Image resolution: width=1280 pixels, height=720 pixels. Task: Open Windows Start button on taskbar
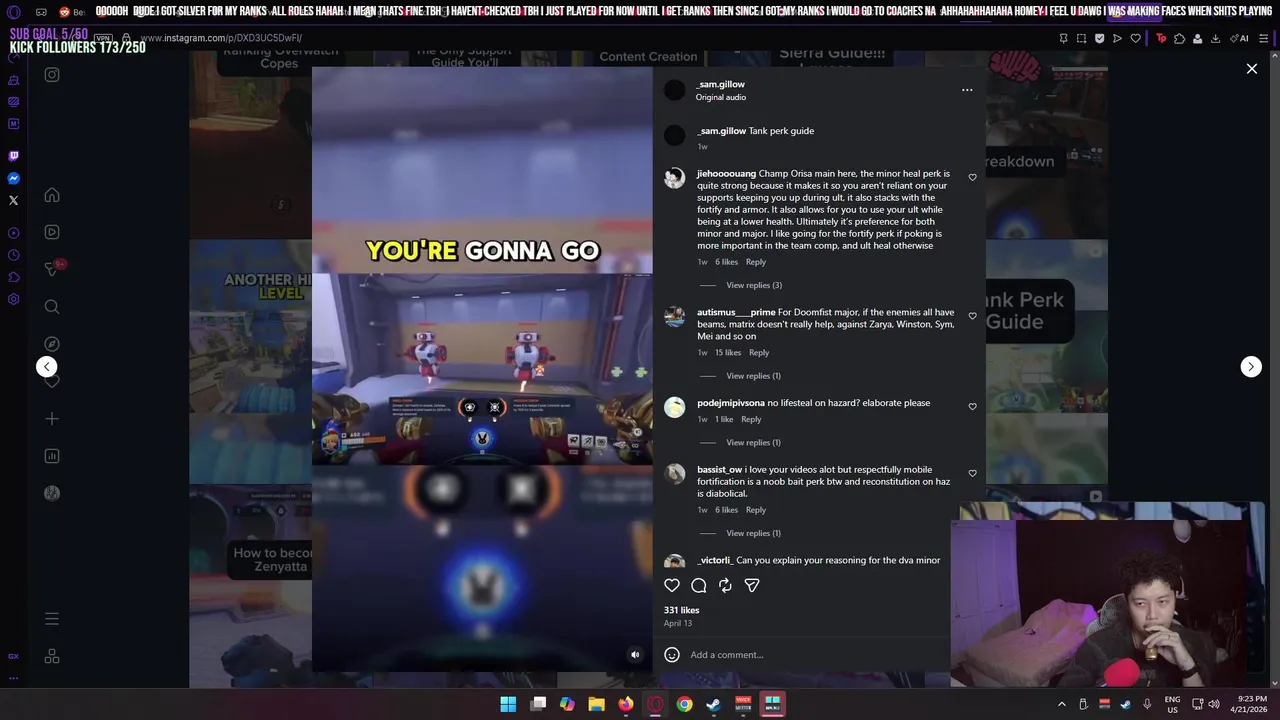pos(508,704)
